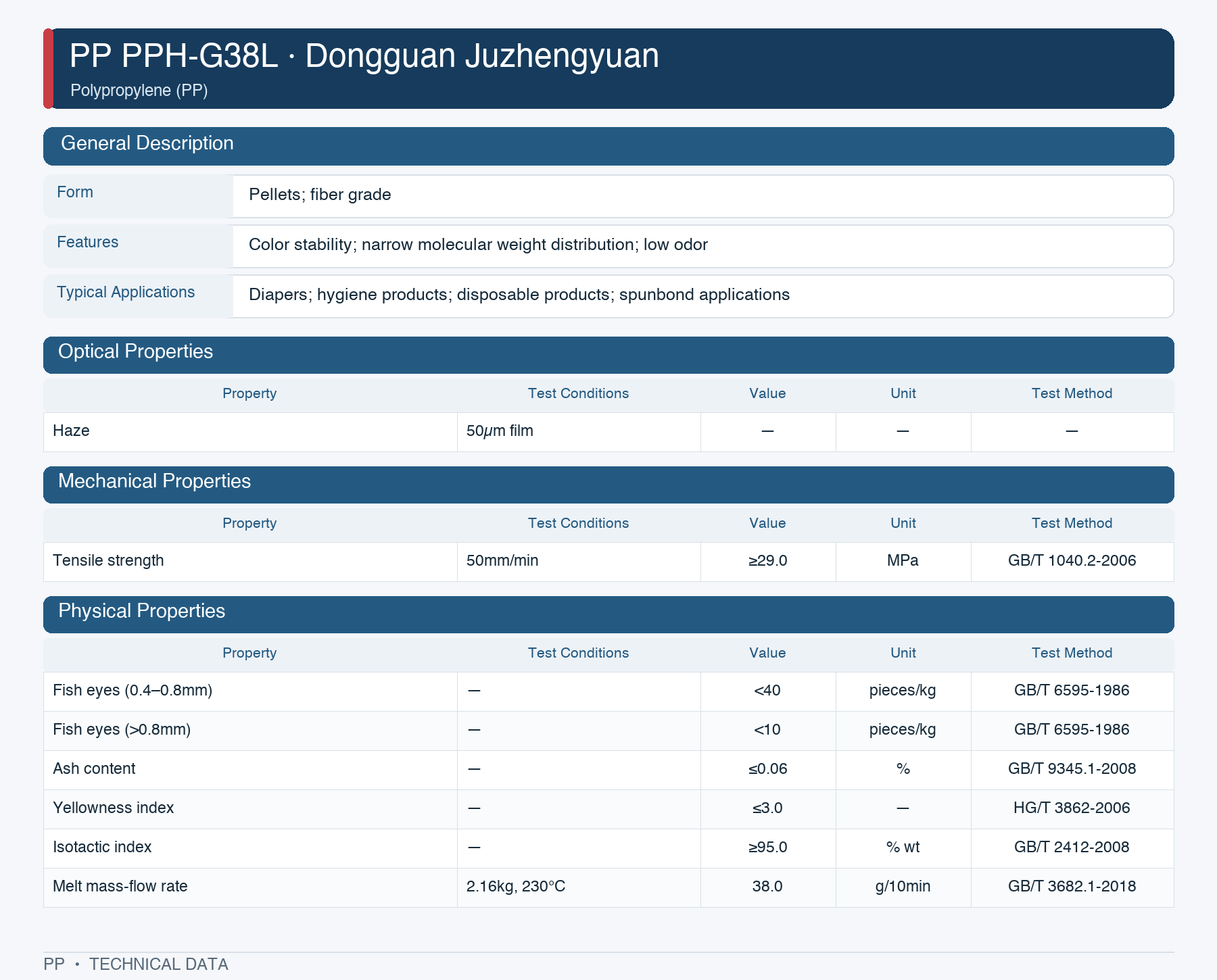Click the Value header in Optical Properties
Screen dimensions: 1217x980
click(x=767, y=393)
